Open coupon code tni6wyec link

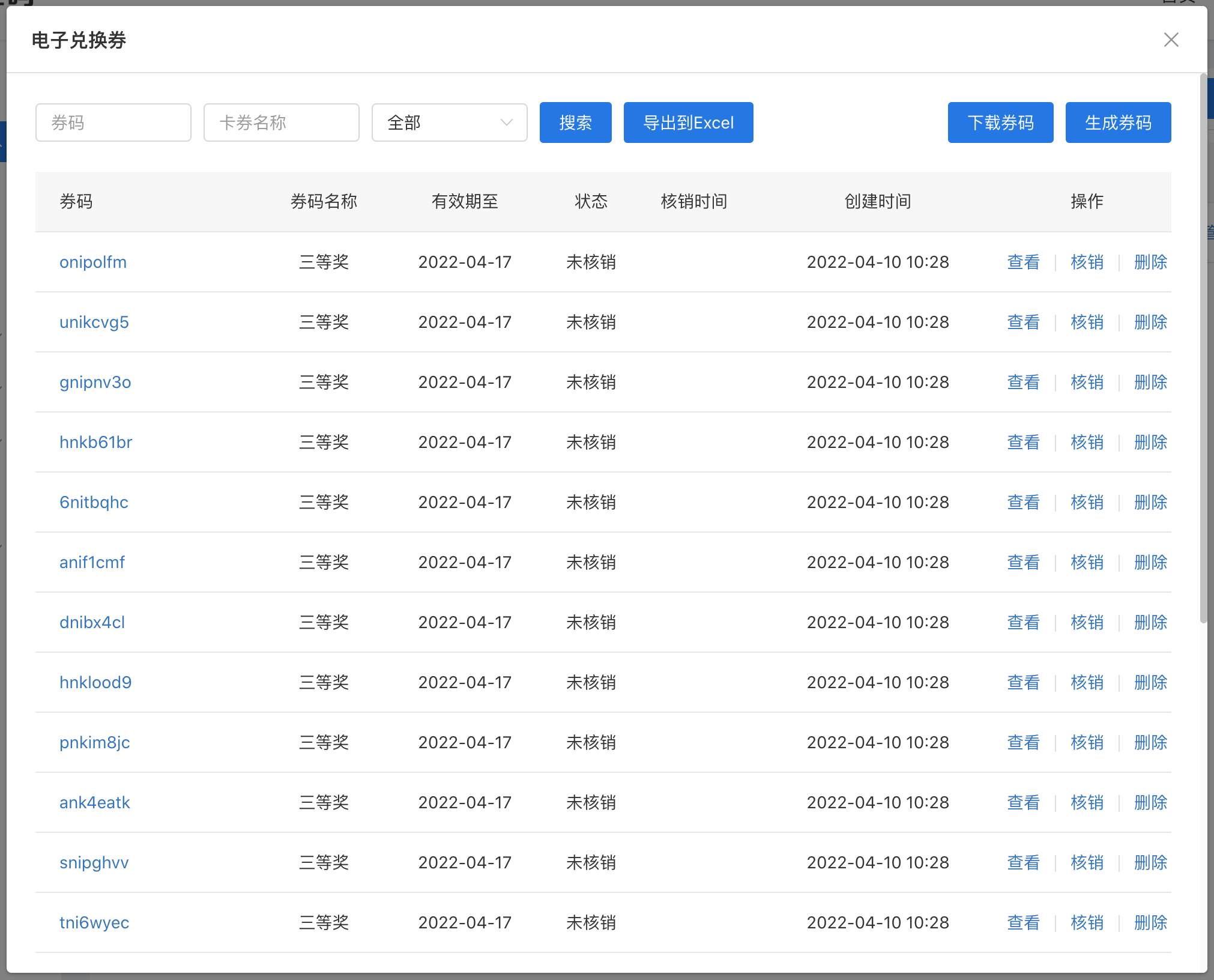click(94, 923)
